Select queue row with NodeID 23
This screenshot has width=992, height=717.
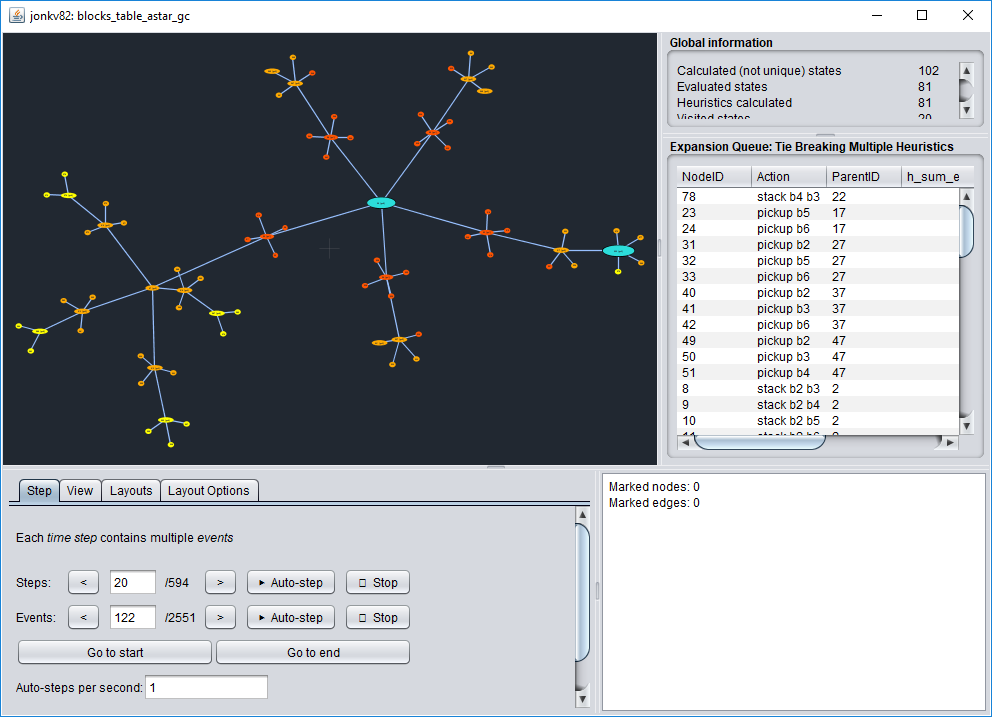[x=818, y=213]
